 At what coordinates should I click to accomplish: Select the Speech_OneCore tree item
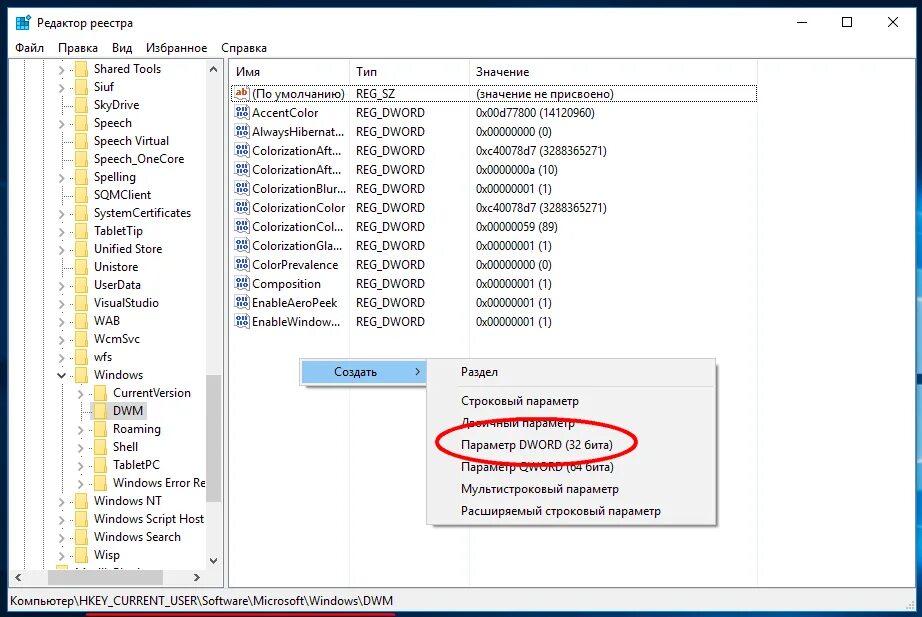pos(139,159)
